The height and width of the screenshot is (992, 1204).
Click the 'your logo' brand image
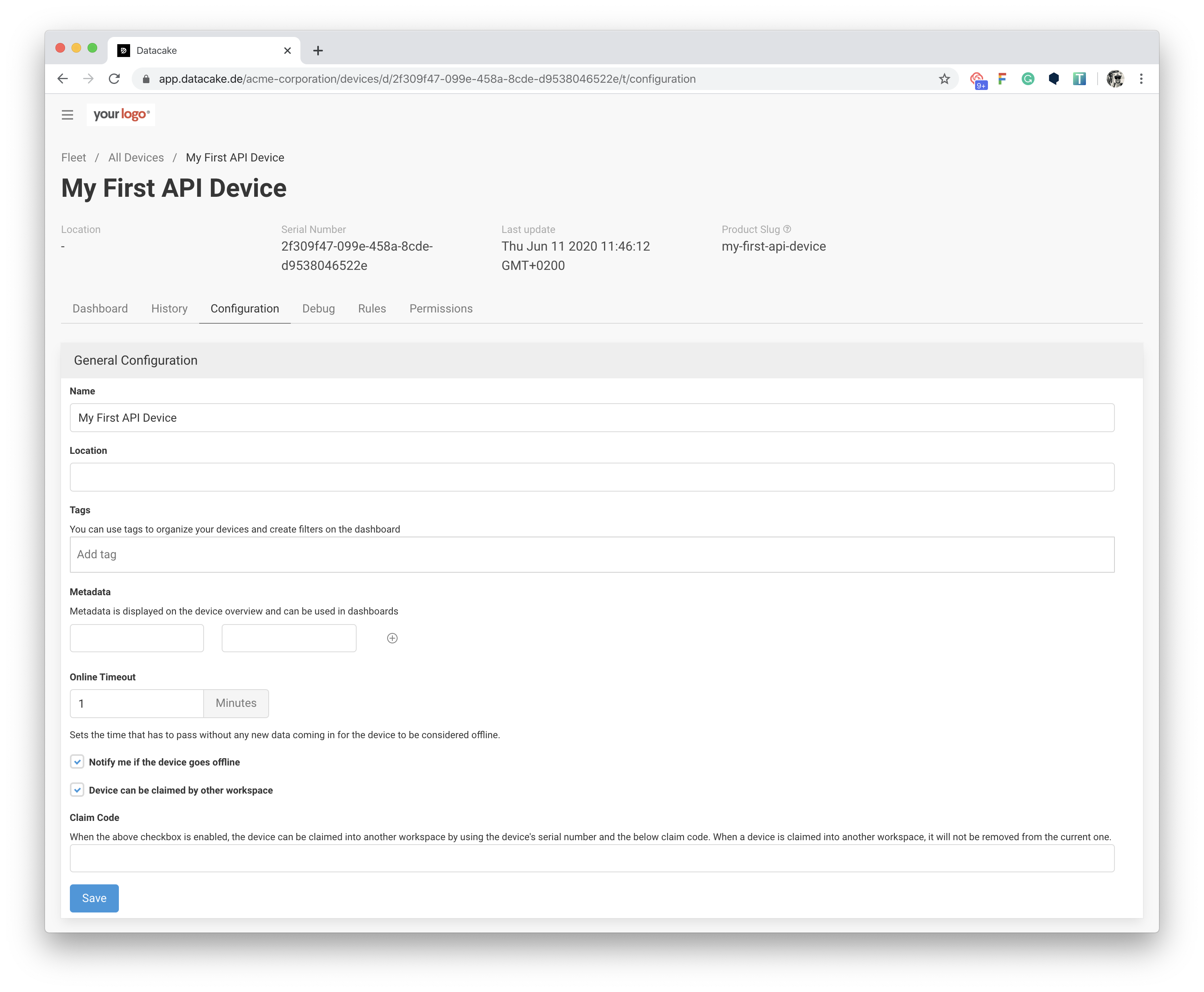[120, 114]
